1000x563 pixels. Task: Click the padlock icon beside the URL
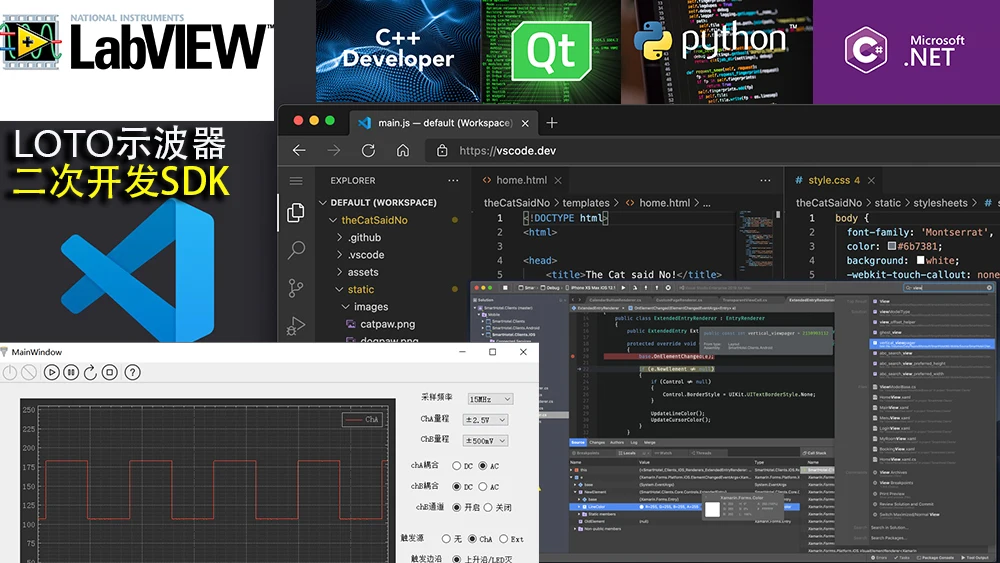[x=442, y=150]
